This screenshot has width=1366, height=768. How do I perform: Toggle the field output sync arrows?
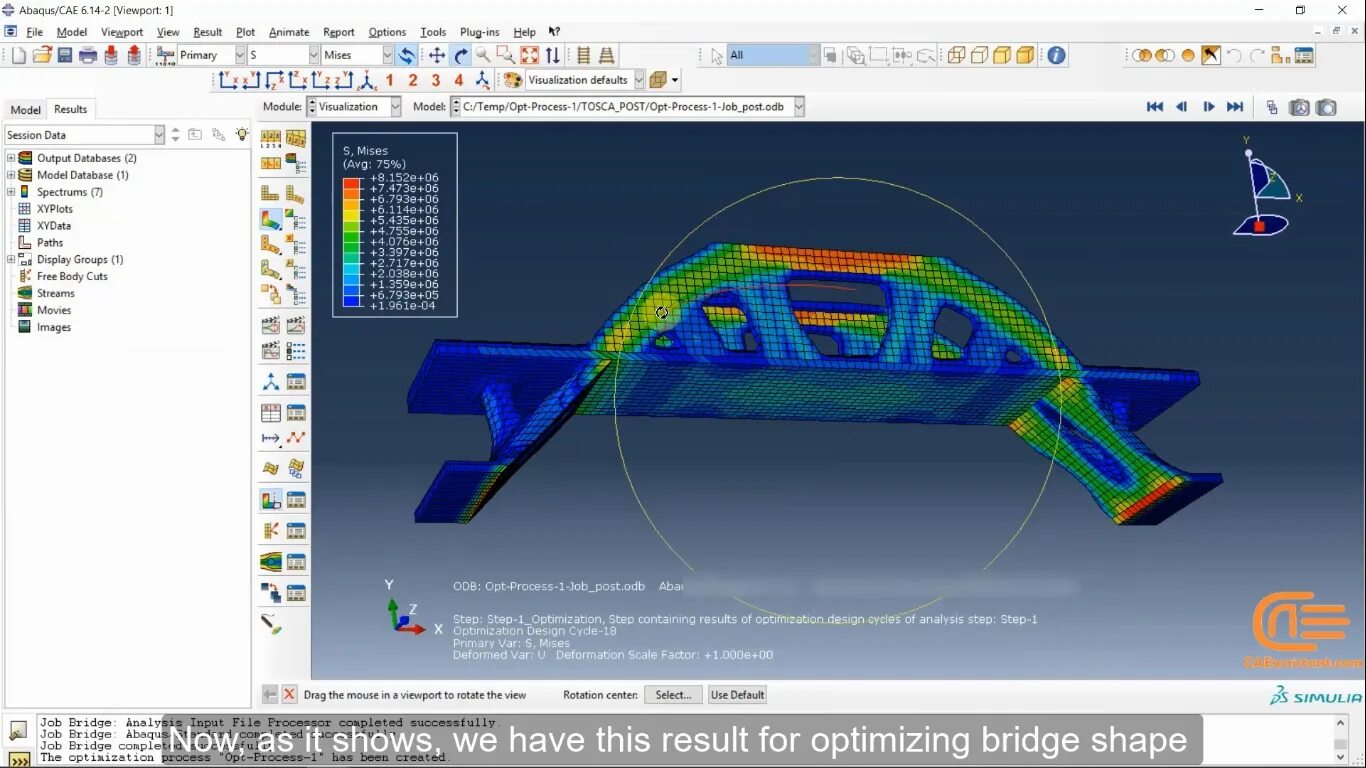coord(406,55)
